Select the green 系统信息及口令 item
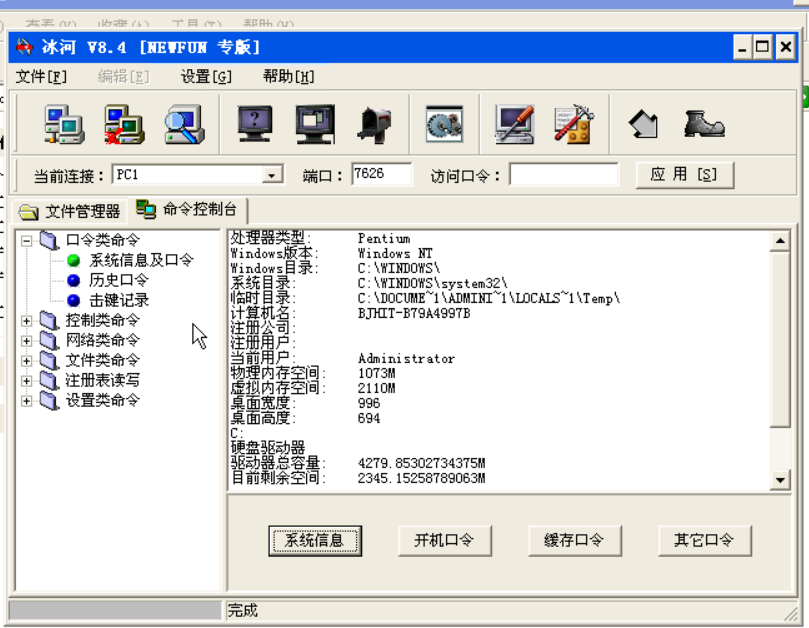Image resolution: width=809 pixels, height=628 pixels. [x=141, y=260]
